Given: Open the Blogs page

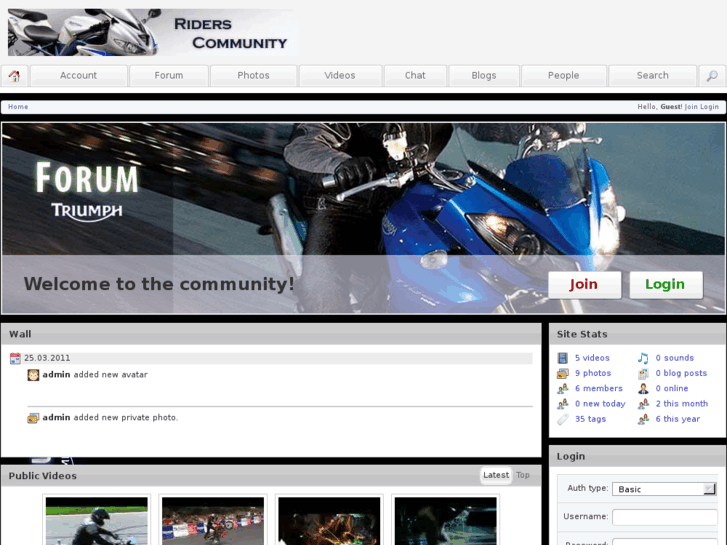Looking at the screenshot, I should [484, 76].
